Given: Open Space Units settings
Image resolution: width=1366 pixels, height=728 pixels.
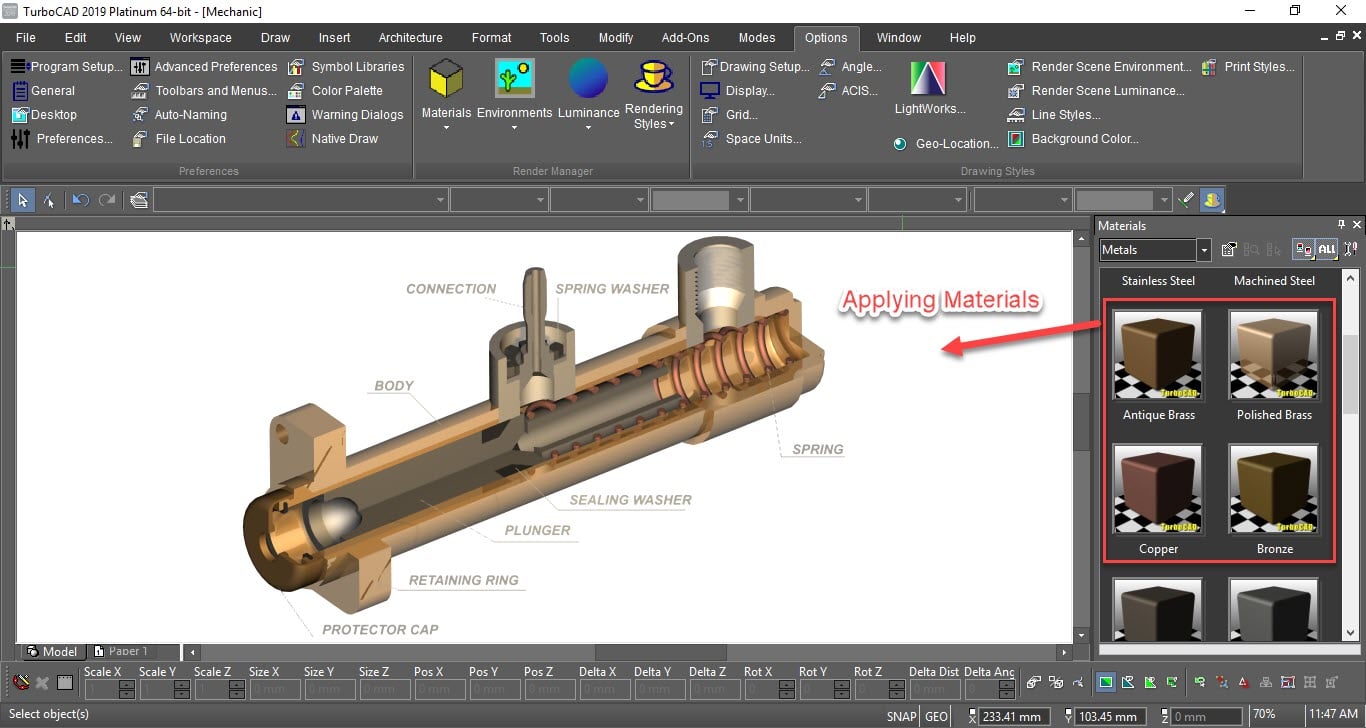Looking at the screenshot, I should (751, 139).
